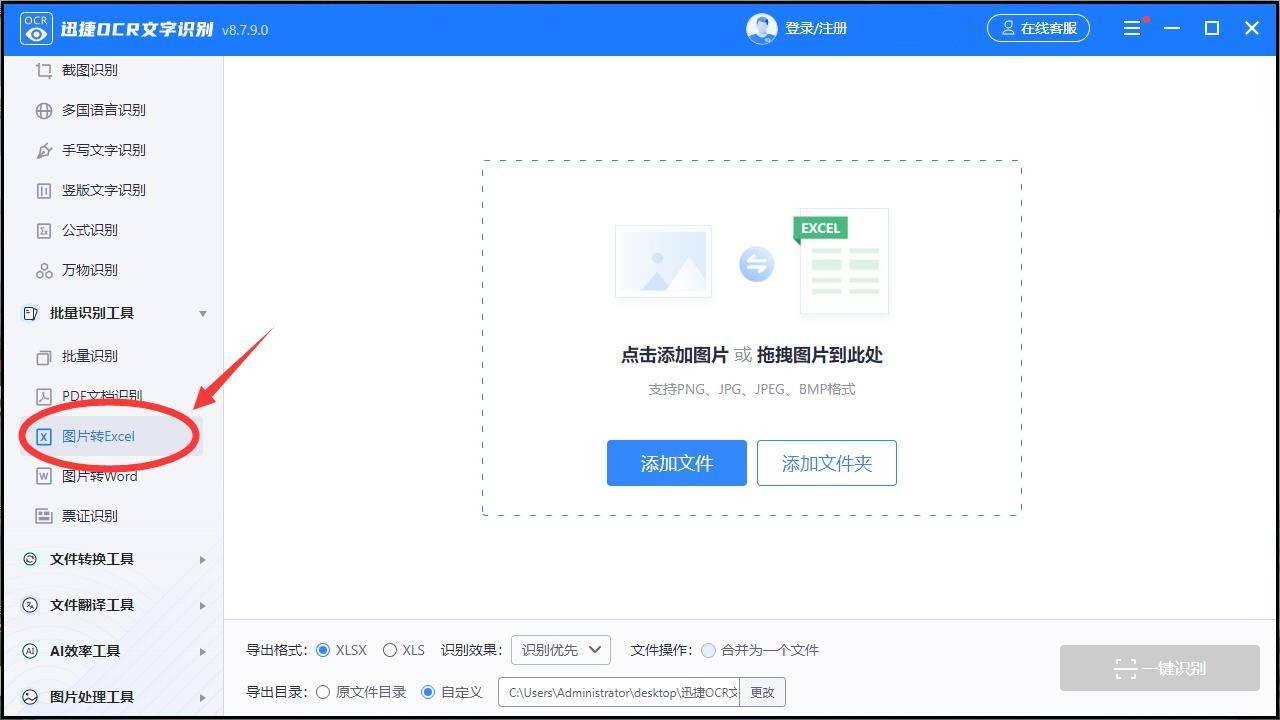Open 在线客服 support button

click(x=1038, y=29)
